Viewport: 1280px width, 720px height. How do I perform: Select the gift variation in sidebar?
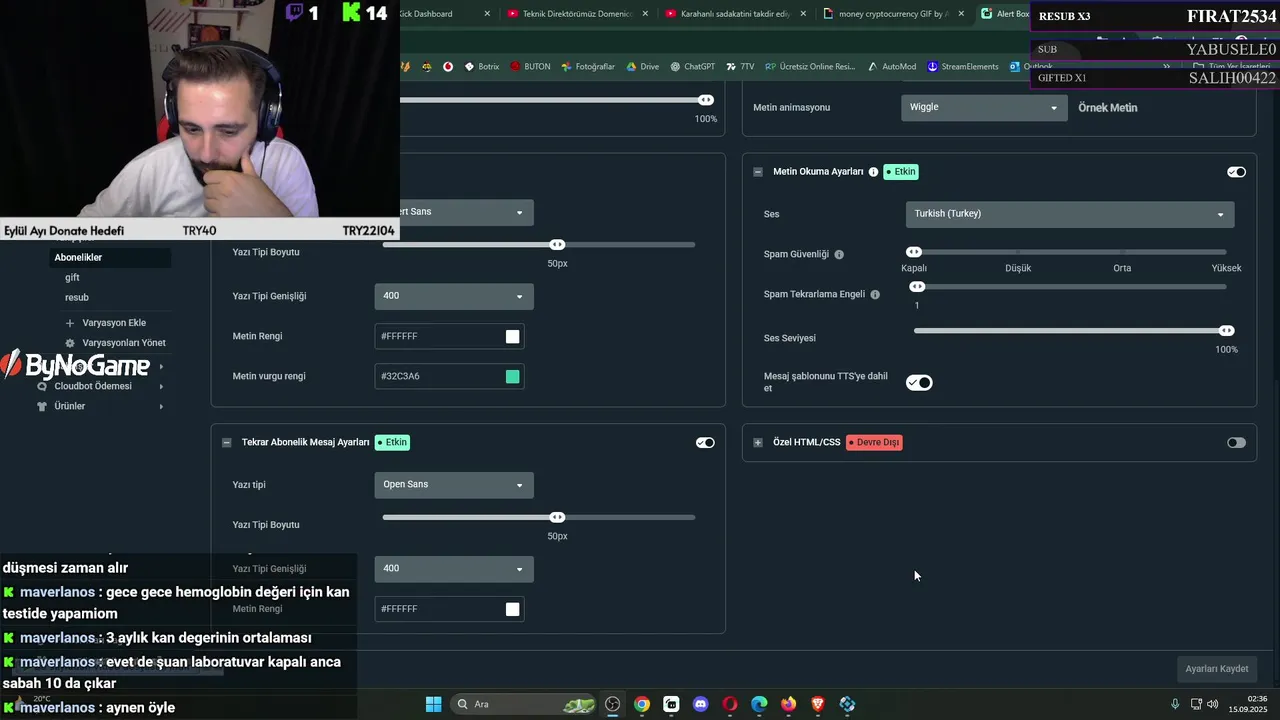pos(72,277)
